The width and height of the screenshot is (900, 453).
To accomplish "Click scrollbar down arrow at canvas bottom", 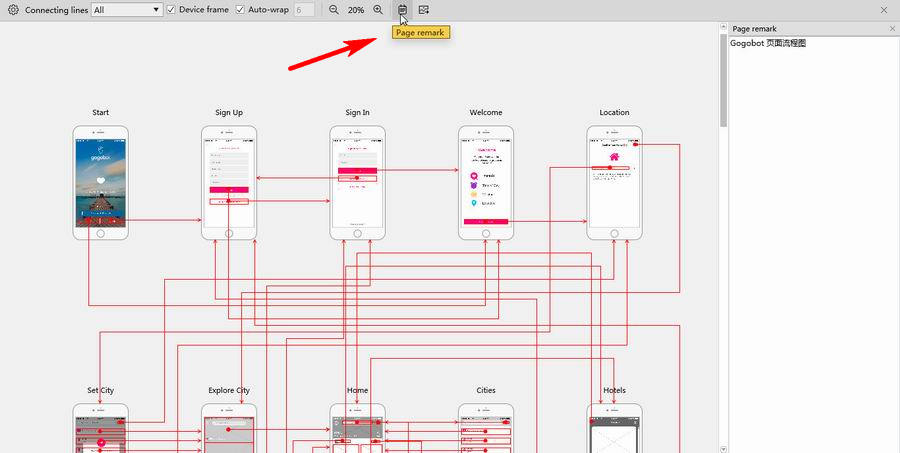I will pyautogui.click(x=723, y=449).
